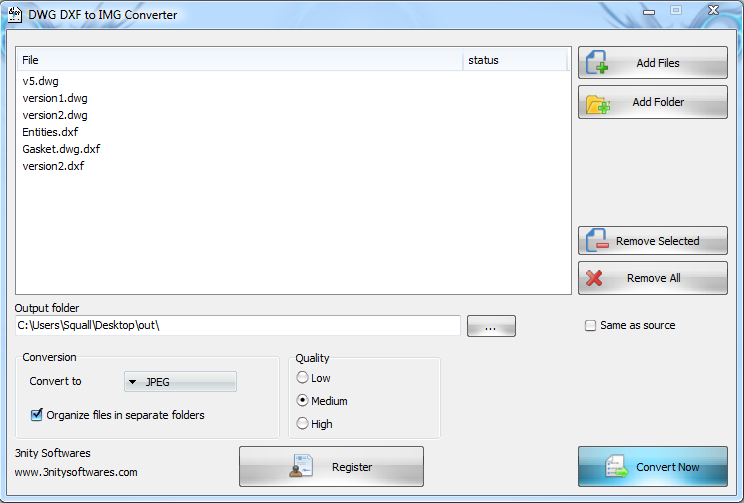Choose Add Folder button text
Image resolution: width=744 pixels, height=503 pixels.
pos(658,102)
